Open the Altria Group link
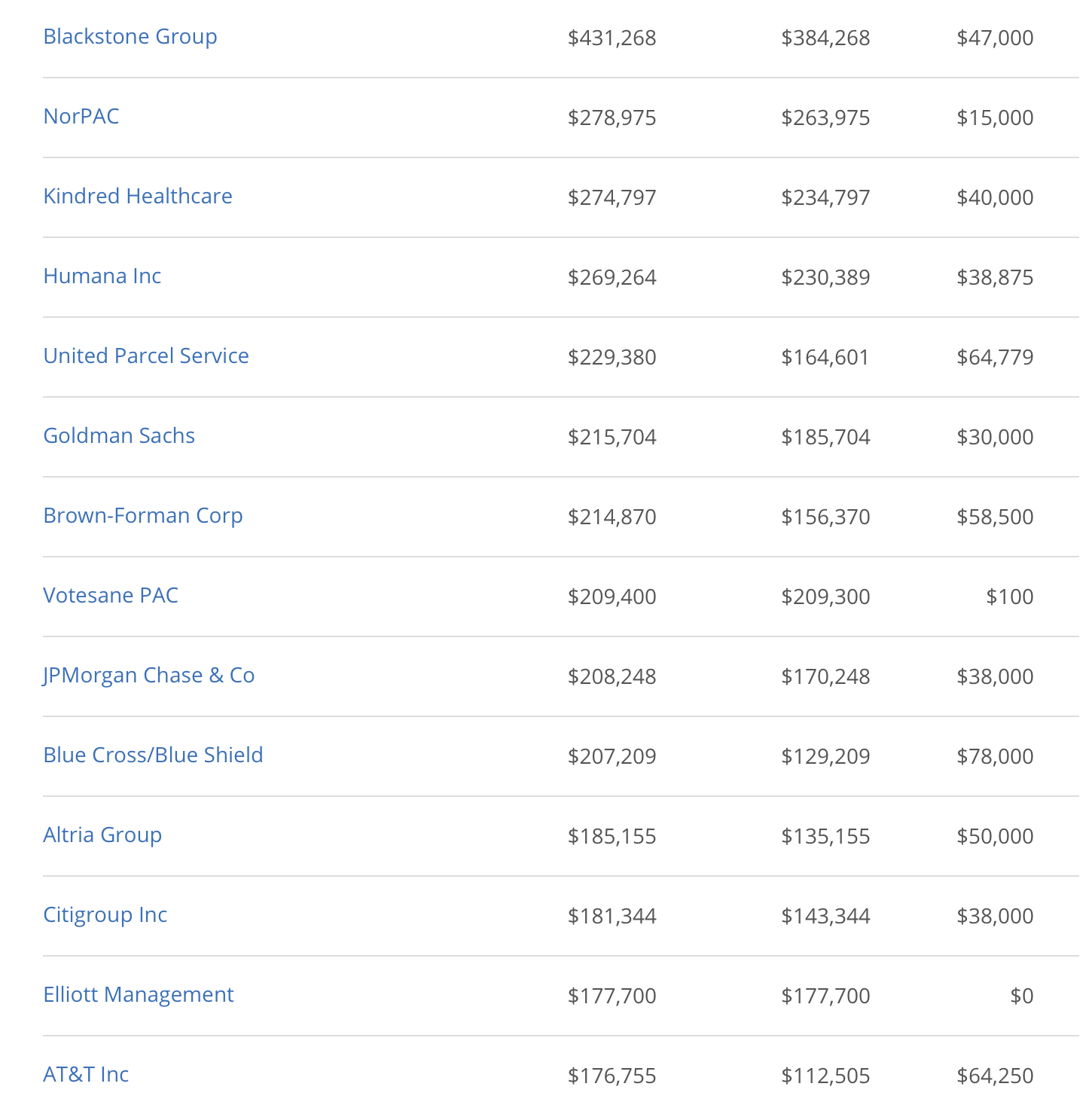The image size is (1092, 1111). [102, 835]
